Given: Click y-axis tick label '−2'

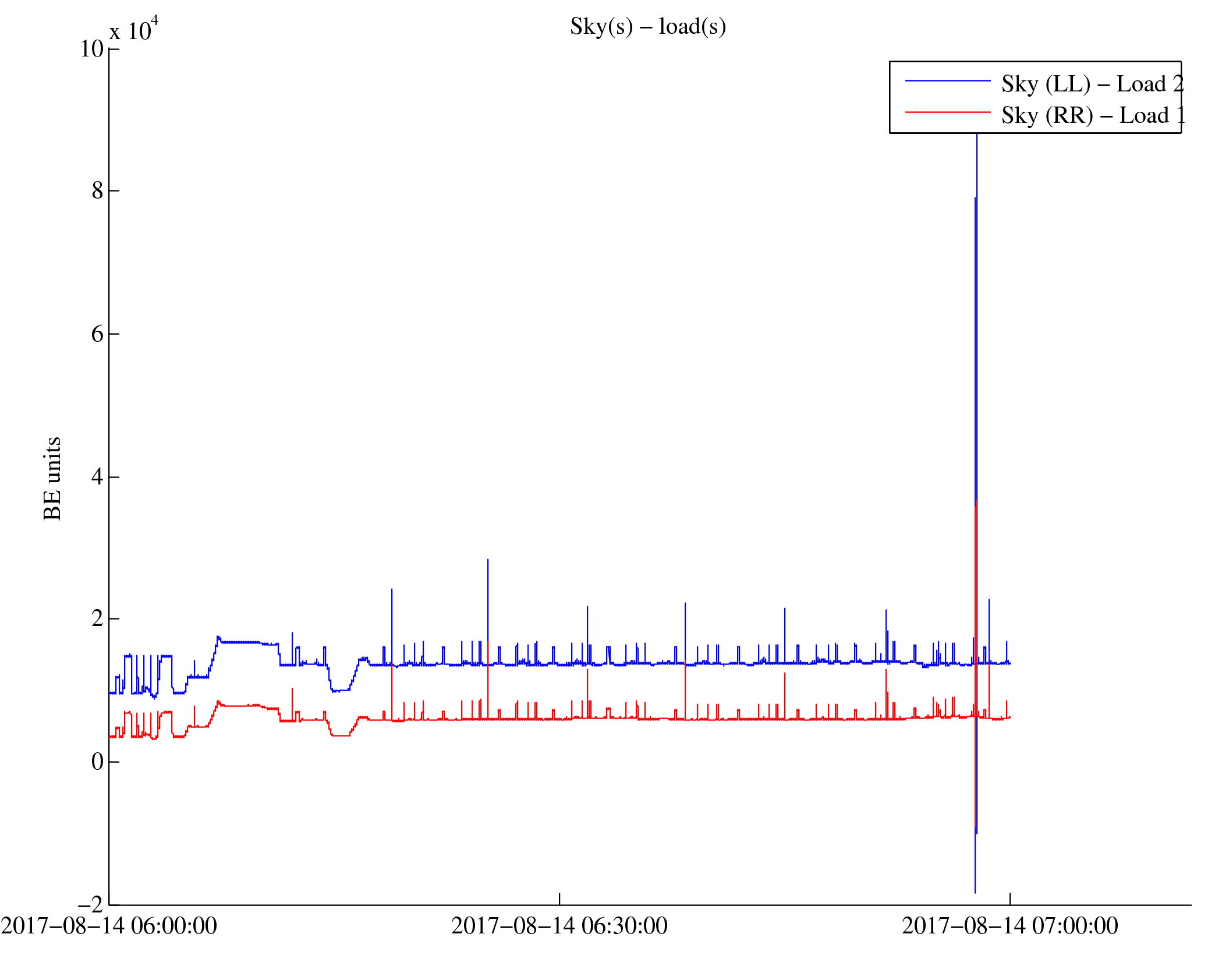Looking at the screenshot, I should (x=91, y=904).
